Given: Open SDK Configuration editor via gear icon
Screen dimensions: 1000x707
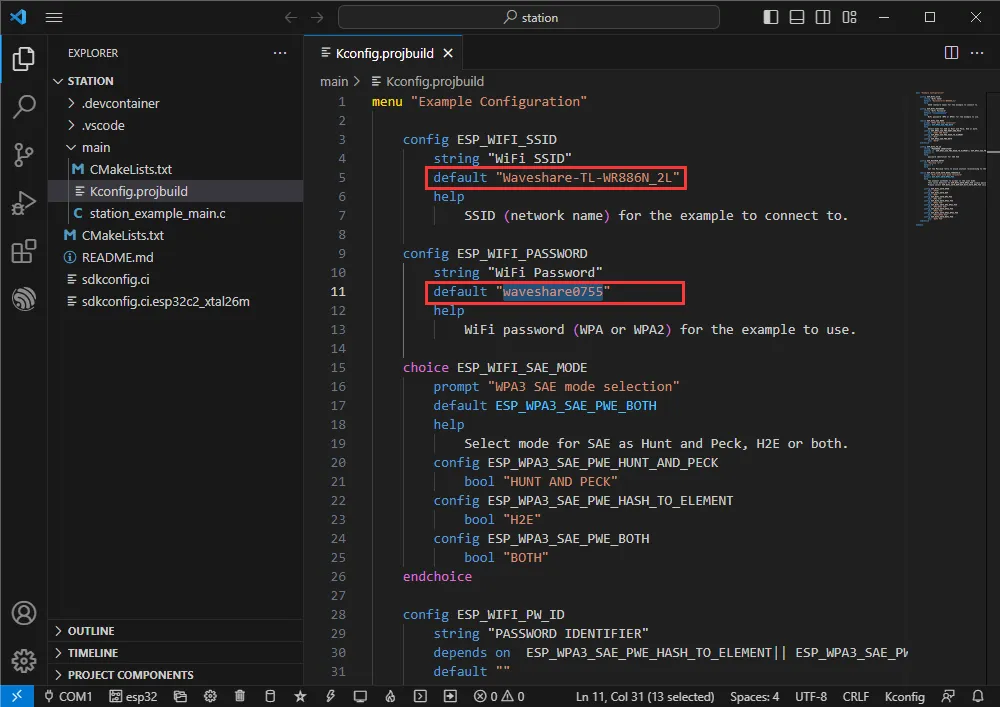Looking at the screenshot, I should 210,696.
